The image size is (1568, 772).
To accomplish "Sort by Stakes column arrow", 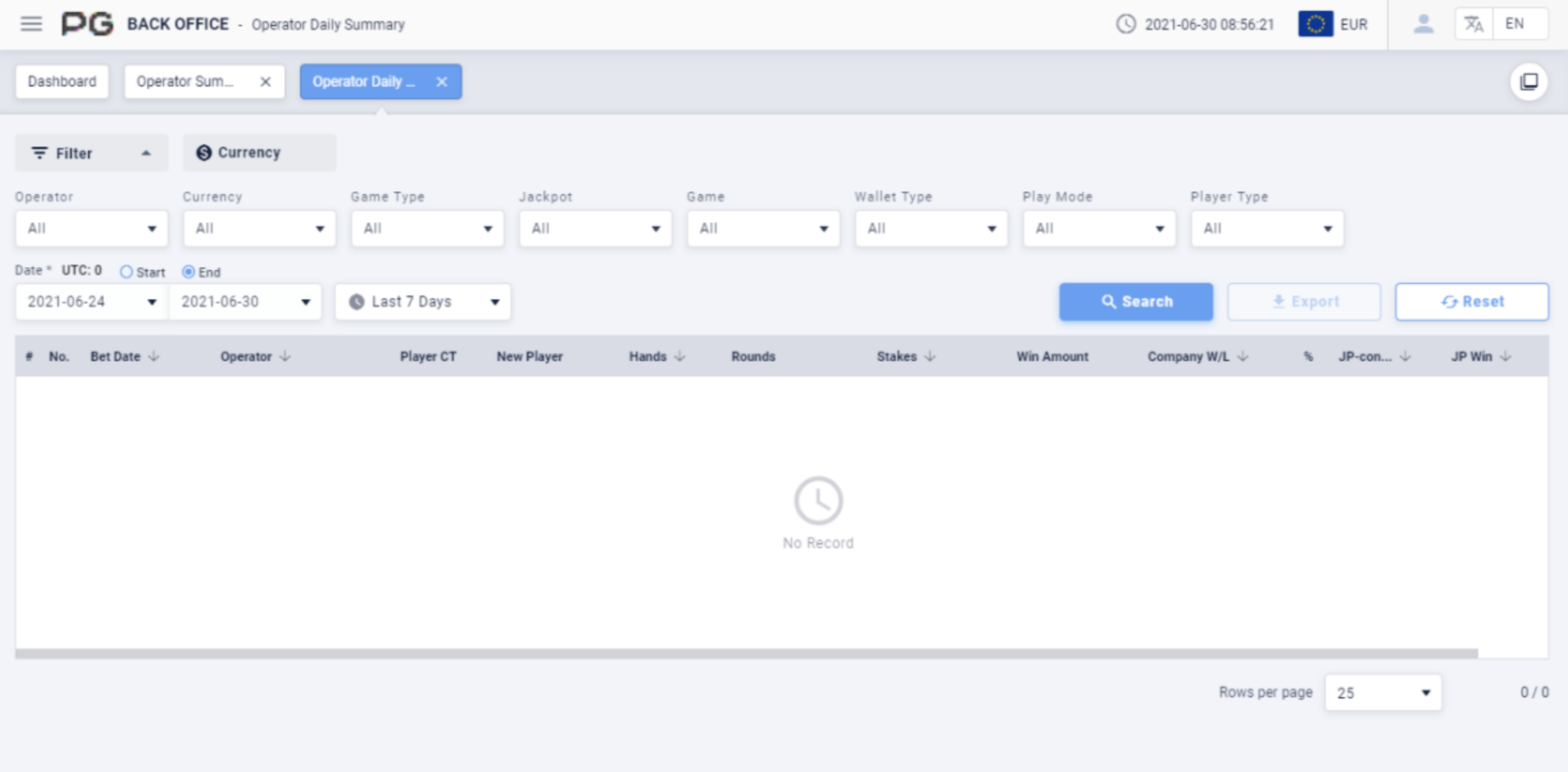I will [x=930, y=357].
